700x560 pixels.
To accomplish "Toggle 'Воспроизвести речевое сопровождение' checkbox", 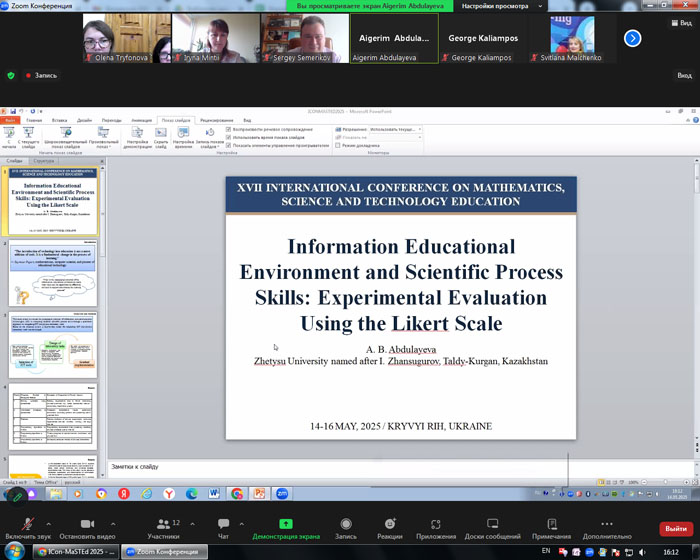I will 229,129.
